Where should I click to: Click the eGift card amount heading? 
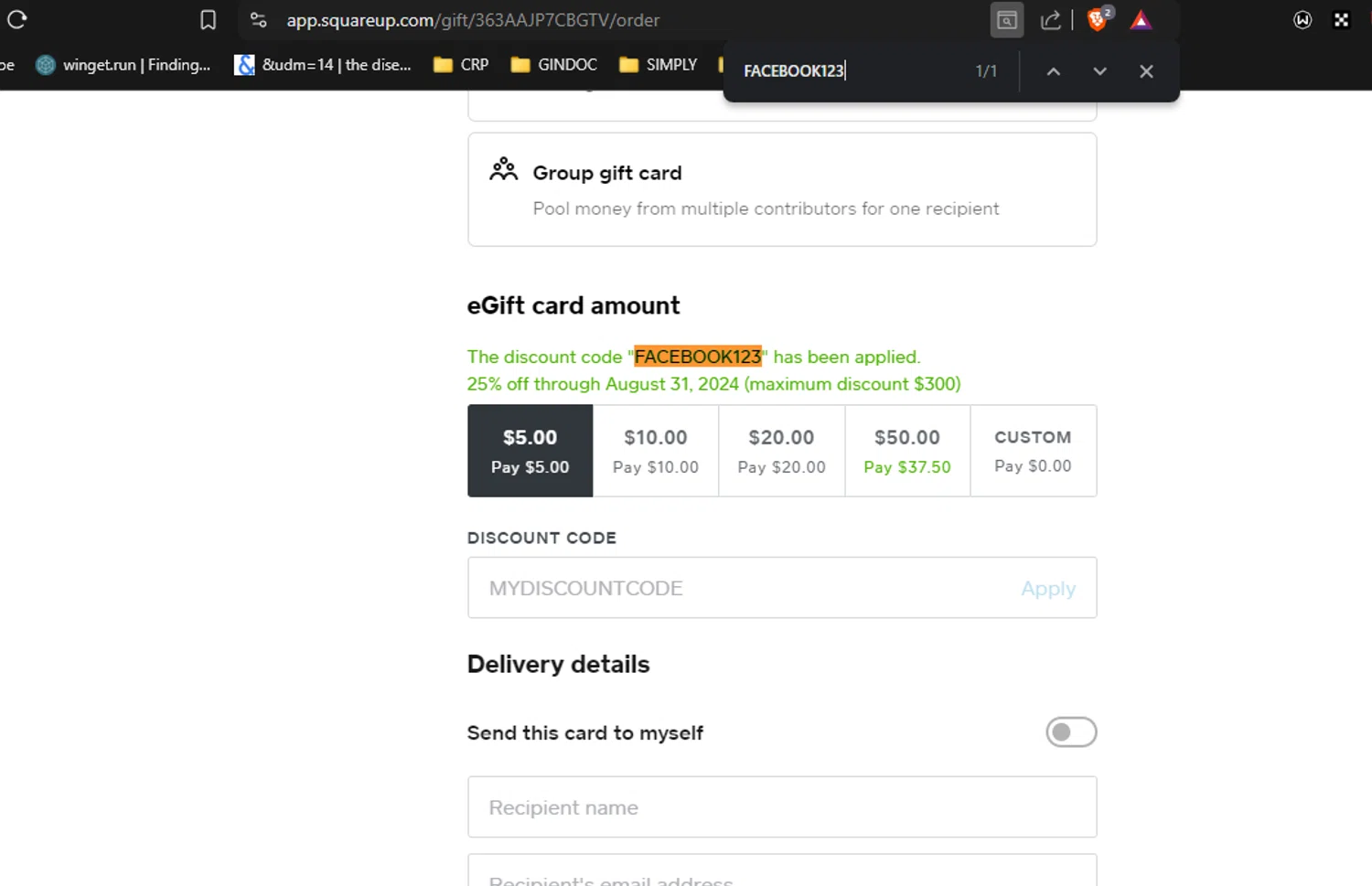(x=573, y=305)
